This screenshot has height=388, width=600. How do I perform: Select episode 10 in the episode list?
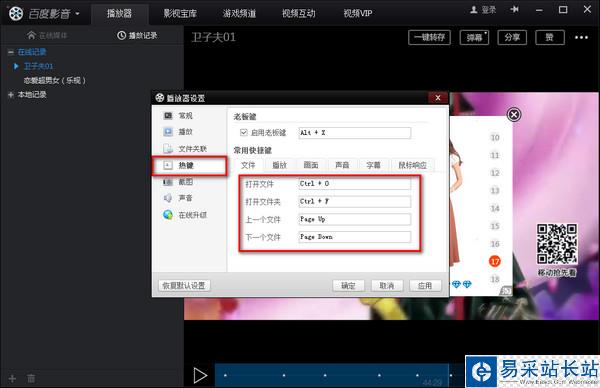tap(495, 137)
